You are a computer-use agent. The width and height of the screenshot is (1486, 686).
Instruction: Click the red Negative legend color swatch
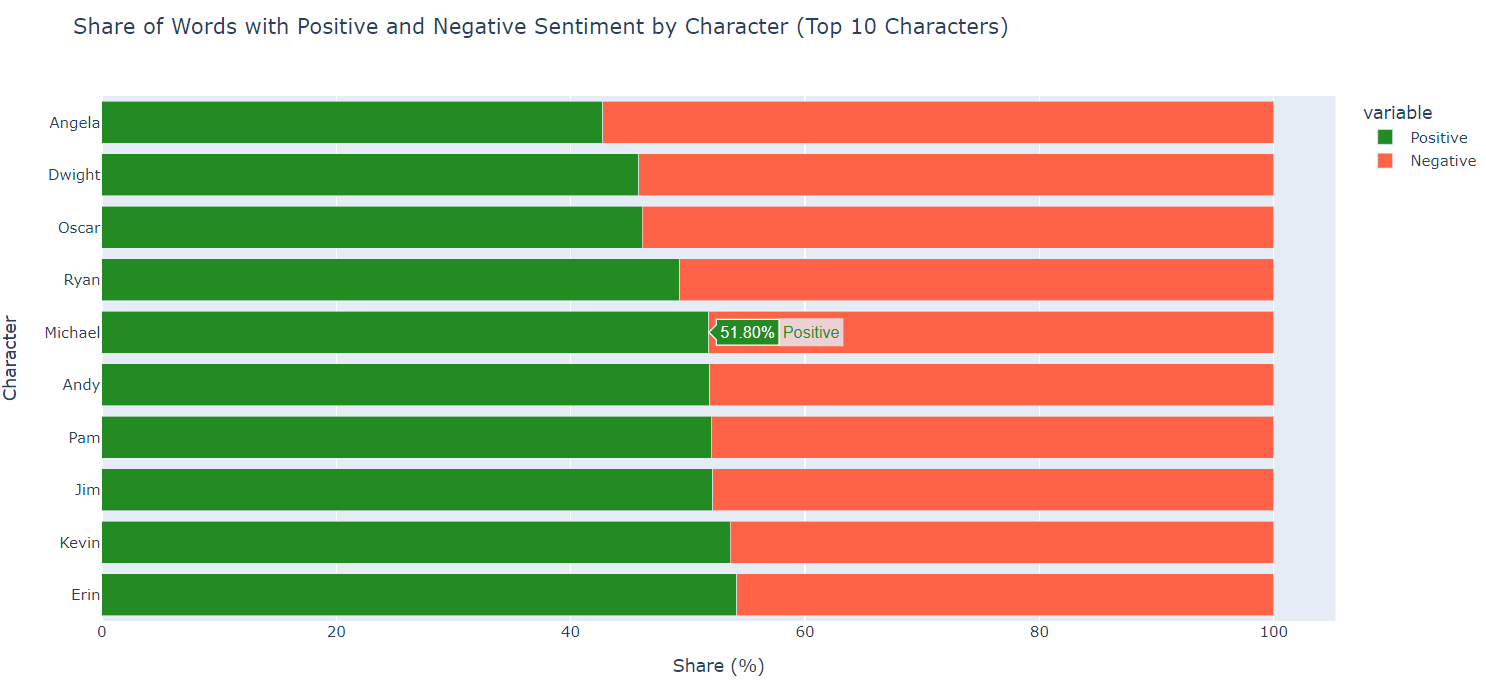pyautogui.click(x=1385, y=161)
